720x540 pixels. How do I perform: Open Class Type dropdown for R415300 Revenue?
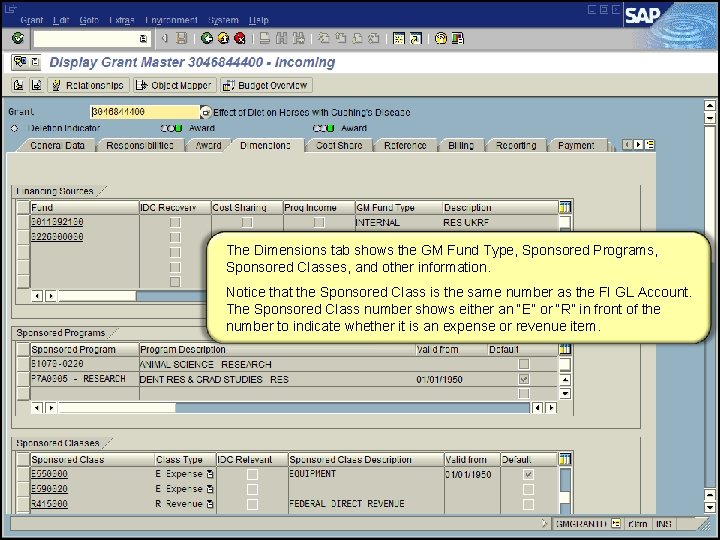coord(210,504)
